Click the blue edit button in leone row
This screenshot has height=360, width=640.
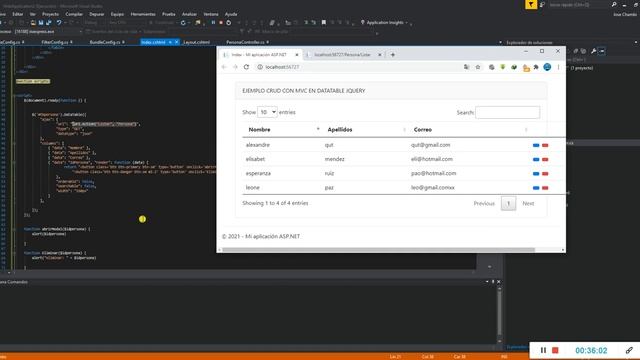click(x=536, y=188)
